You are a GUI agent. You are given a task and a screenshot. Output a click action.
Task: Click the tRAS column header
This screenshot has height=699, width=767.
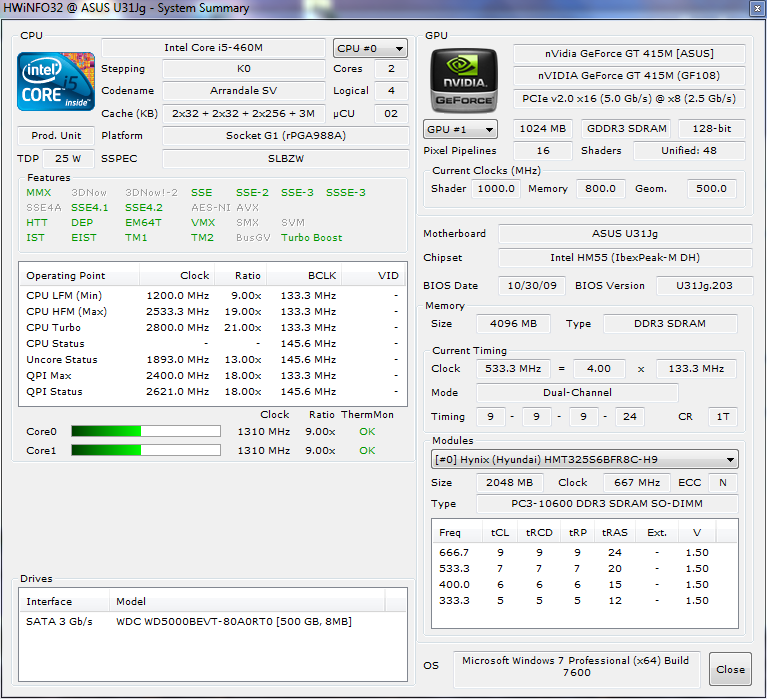tap(614, 533)
